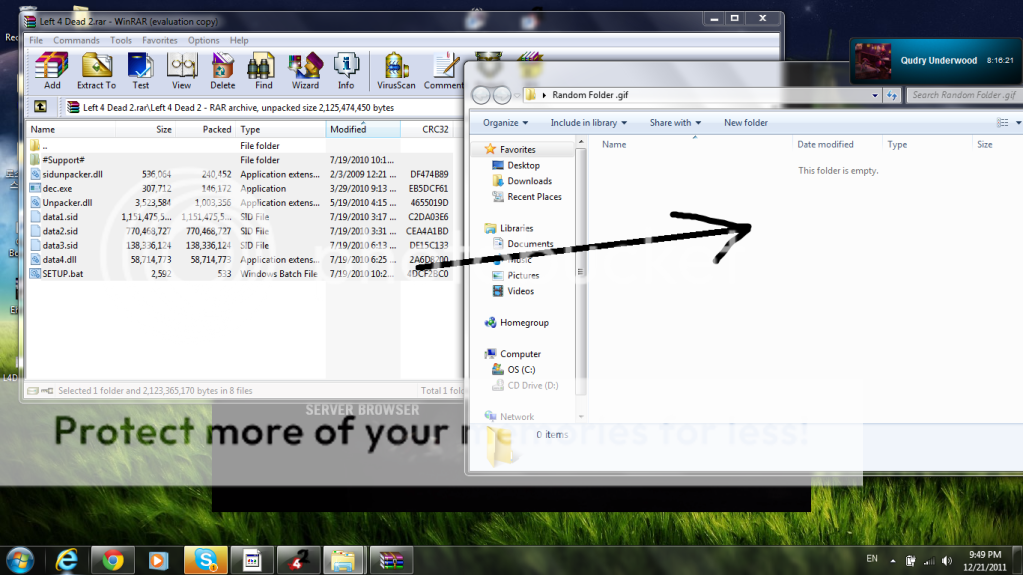Image resolution: width=1023 pixels, height=575 pixels.
Task: Run VirusScan from the WinRAR toolbar
Action: [x=396, y=70]
